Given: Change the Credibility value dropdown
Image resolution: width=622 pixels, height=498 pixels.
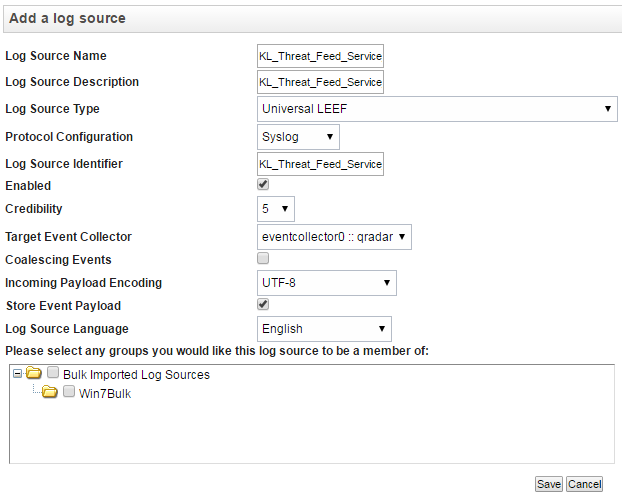Looking at the screenshot, I should [x=276, y=208].
